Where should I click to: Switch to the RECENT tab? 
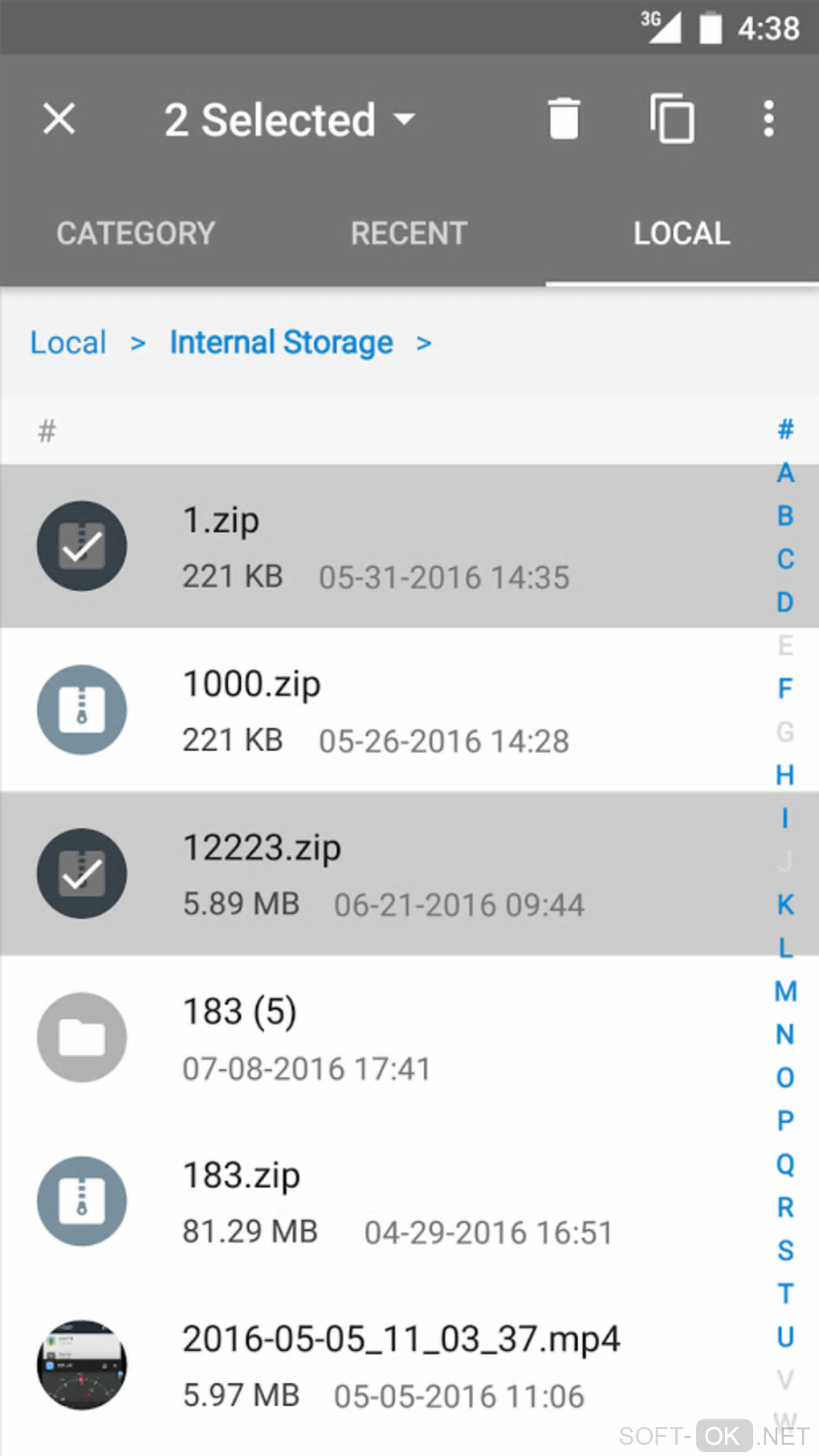pos(409,234)
